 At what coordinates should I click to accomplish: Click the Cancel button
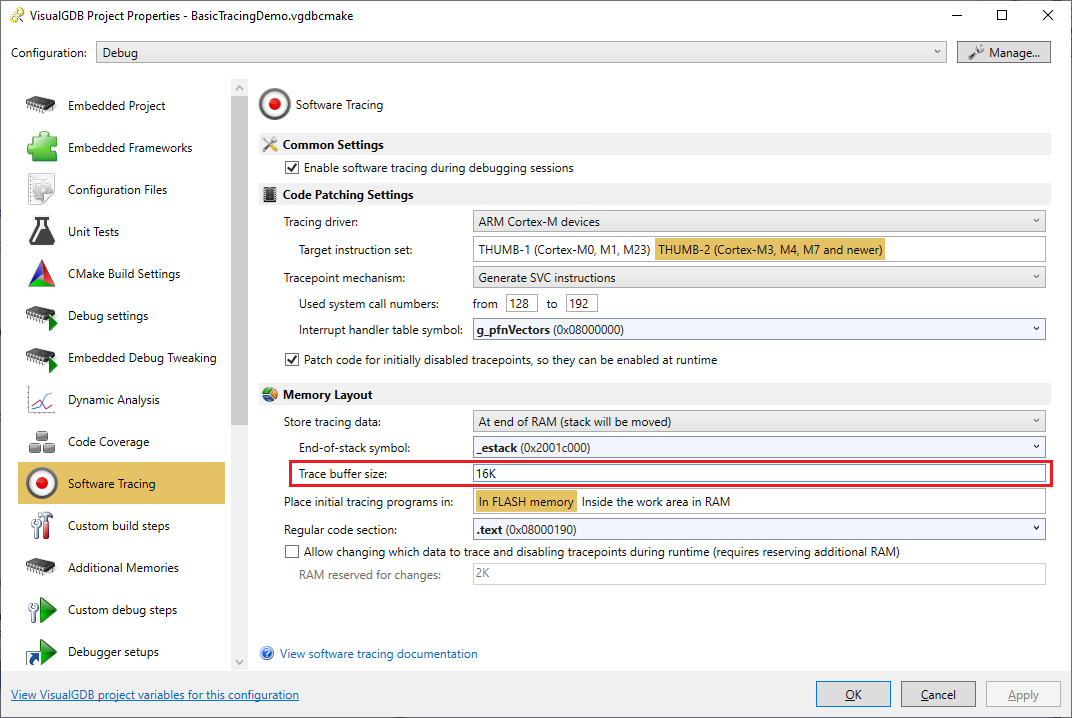pos(938,694)
